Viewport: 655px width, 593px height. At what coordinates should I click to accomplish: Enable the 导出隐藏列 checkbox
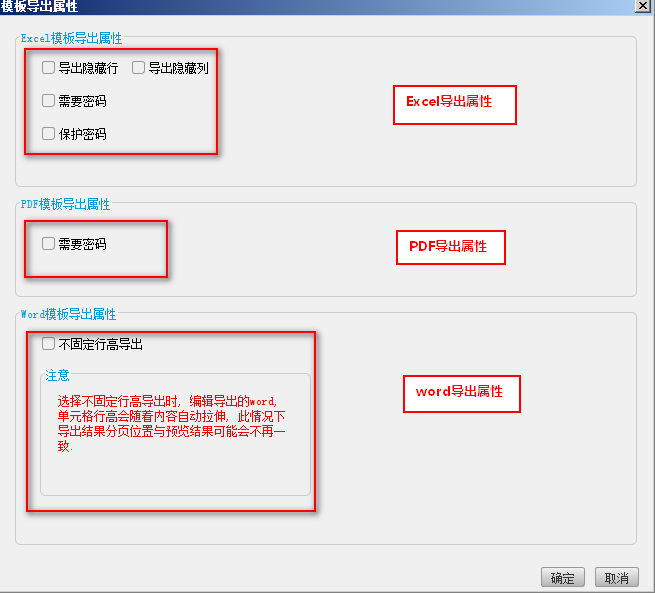point(138,68)
